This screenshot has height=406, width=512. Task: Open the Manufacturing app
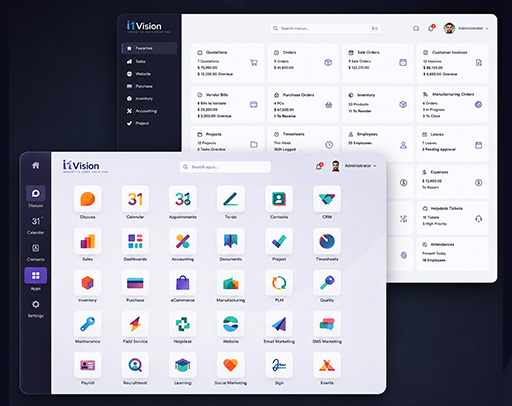pos(231,283)
